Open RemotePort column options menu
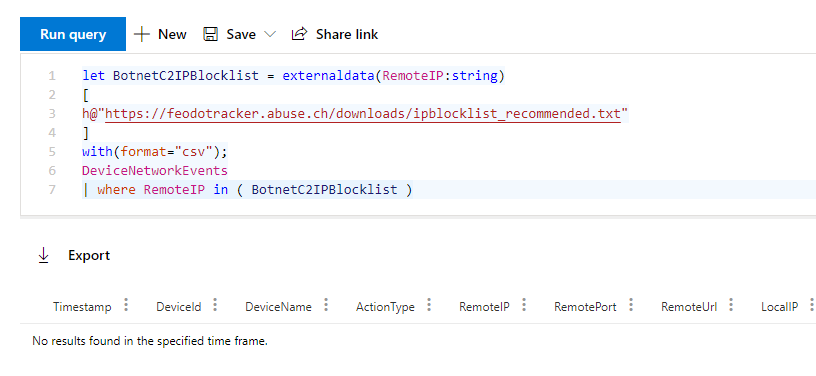Screen dimensions: 816x376 pyautogui.click(x=631, y=305)
